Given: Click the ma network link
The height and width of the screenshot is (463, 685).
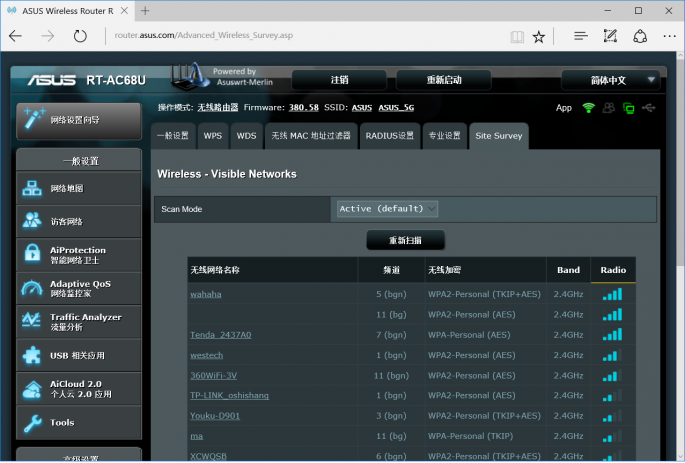Looking at the screenshot, I should click(x=197, y=436).
